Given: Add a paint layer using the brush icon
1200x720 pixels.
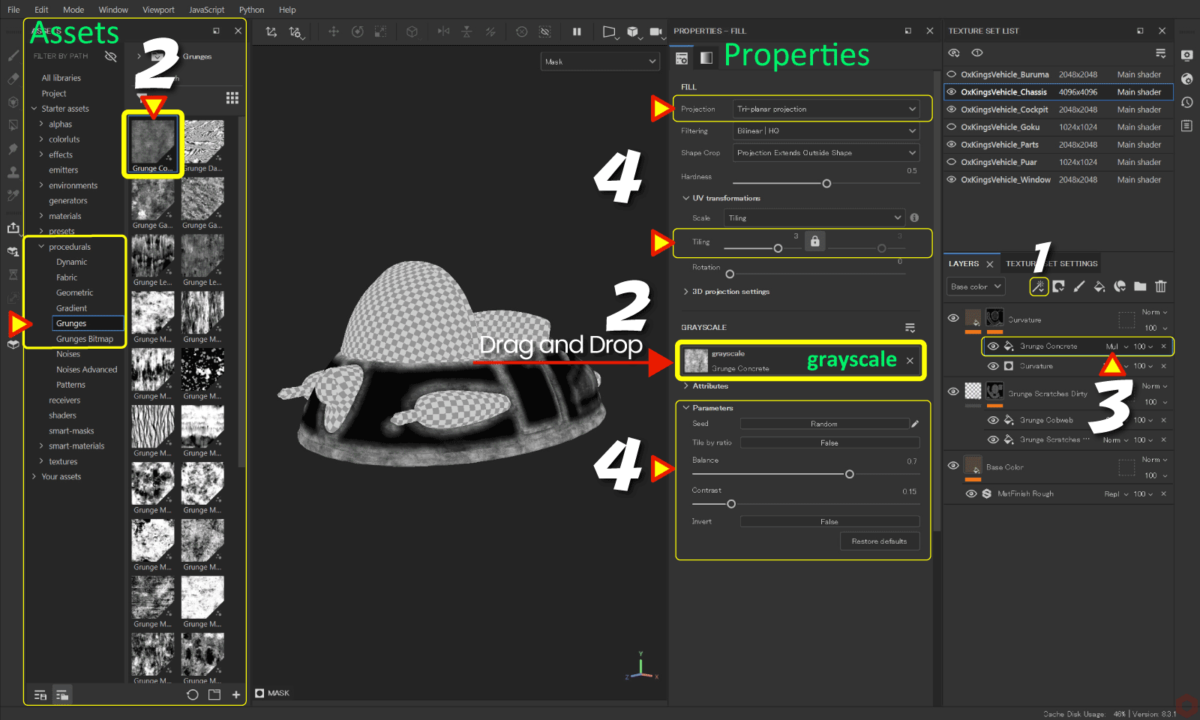Looking at the screenshot, I should tap(1079, 286).
